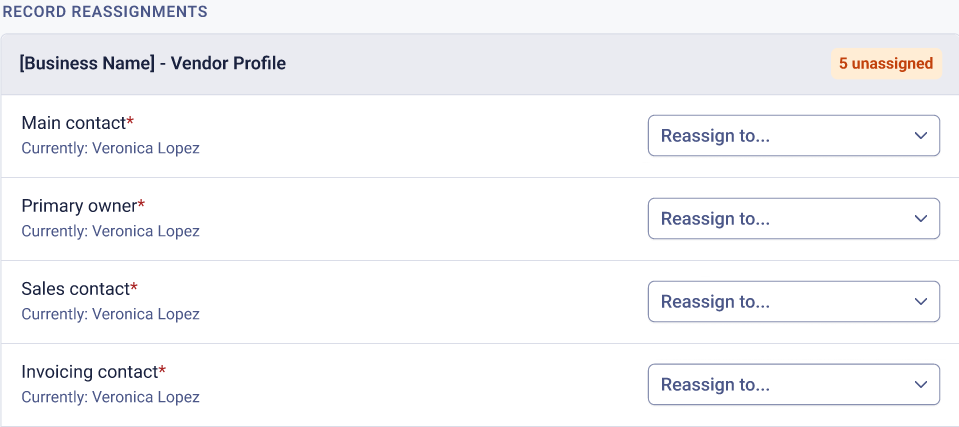The image size is (959, 427).
Task: Click 'Currently: Veronica Lopez' under Invoicing contact
Action: tap(111, 397)
